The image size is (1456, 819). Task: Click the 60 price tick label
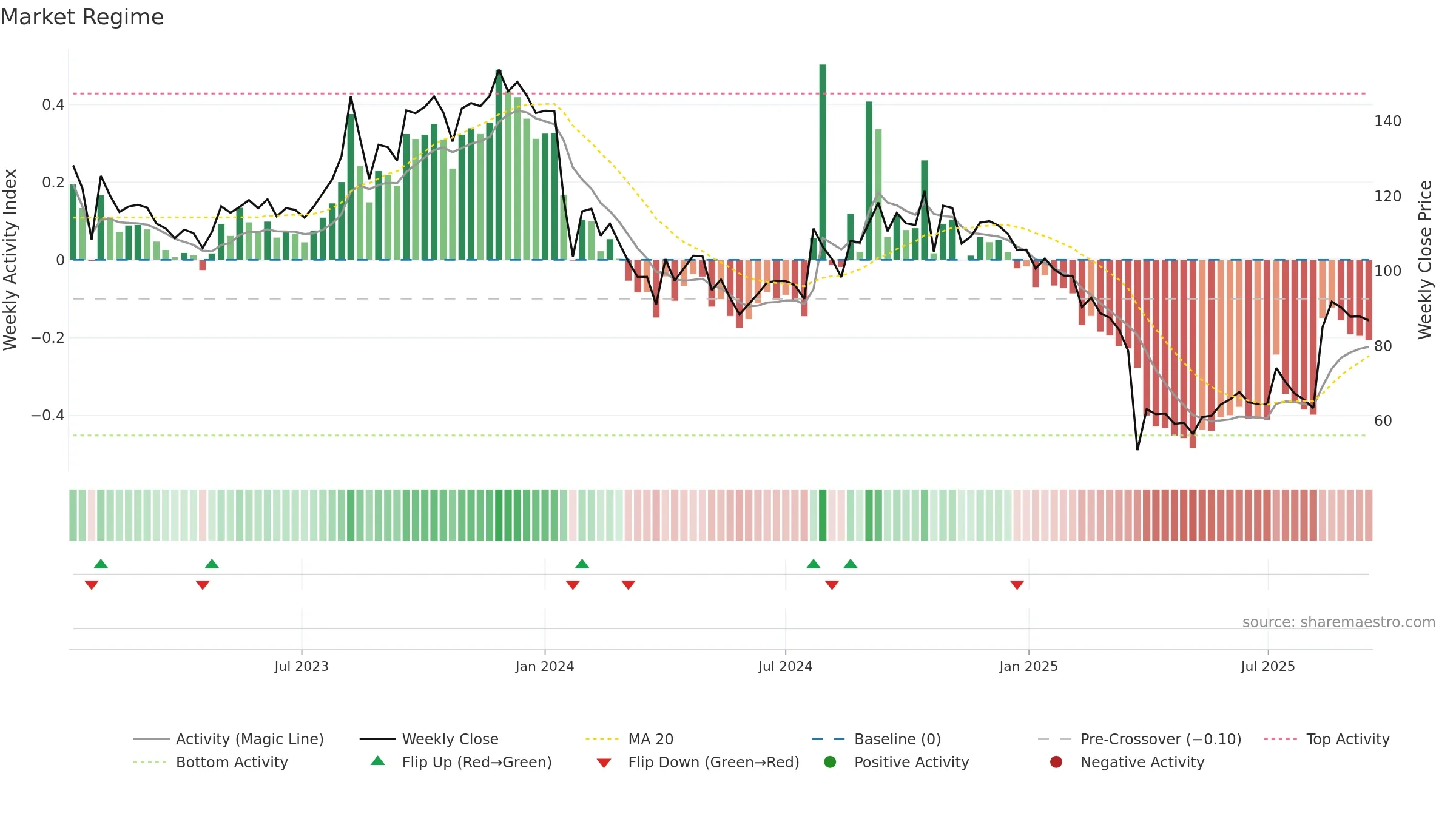pos(1383,421)
